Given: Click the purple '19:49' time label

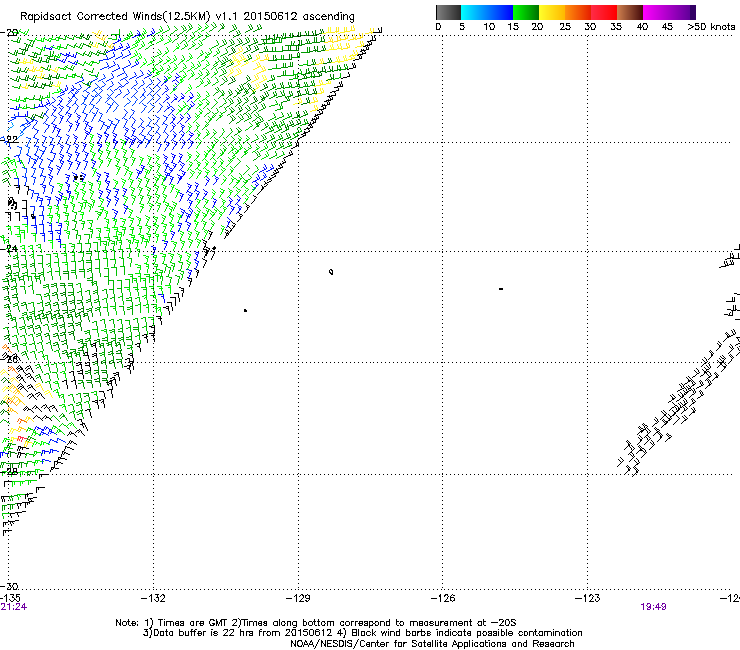Looking at the screenshot, I should [653, 607].
